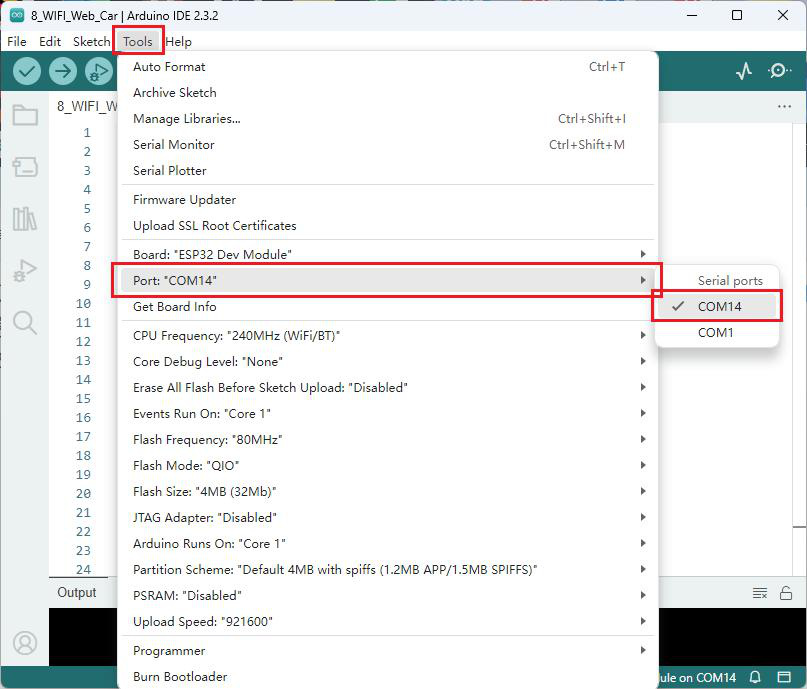Click the Upload arrow button

tap(63, 71)
